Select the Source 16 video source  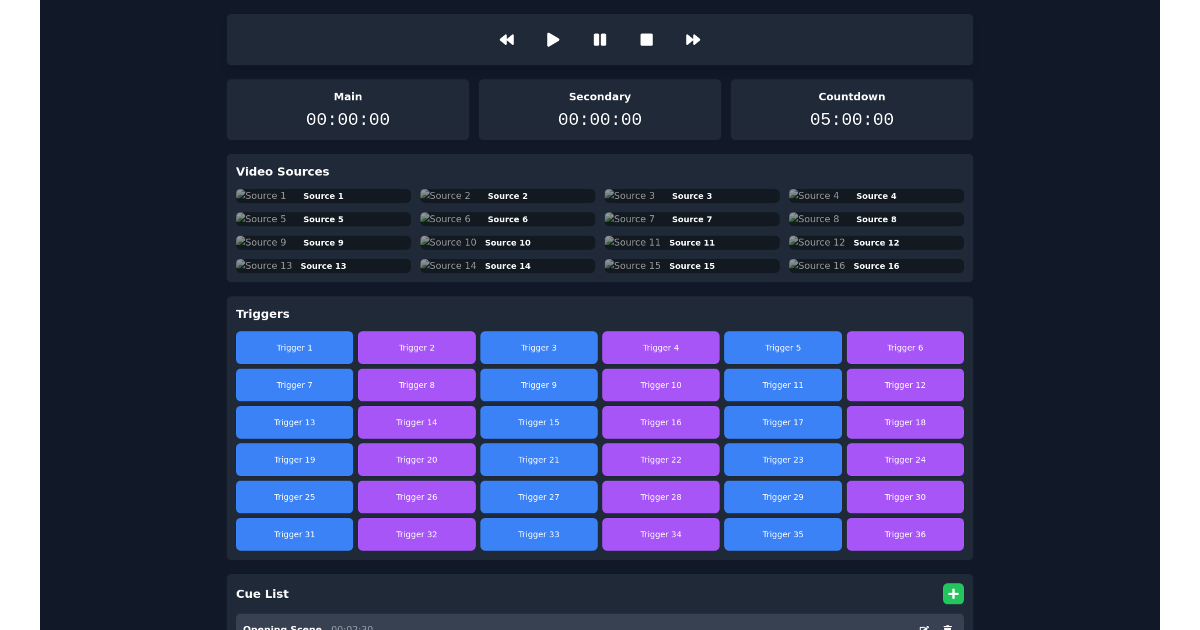(875, 265)
